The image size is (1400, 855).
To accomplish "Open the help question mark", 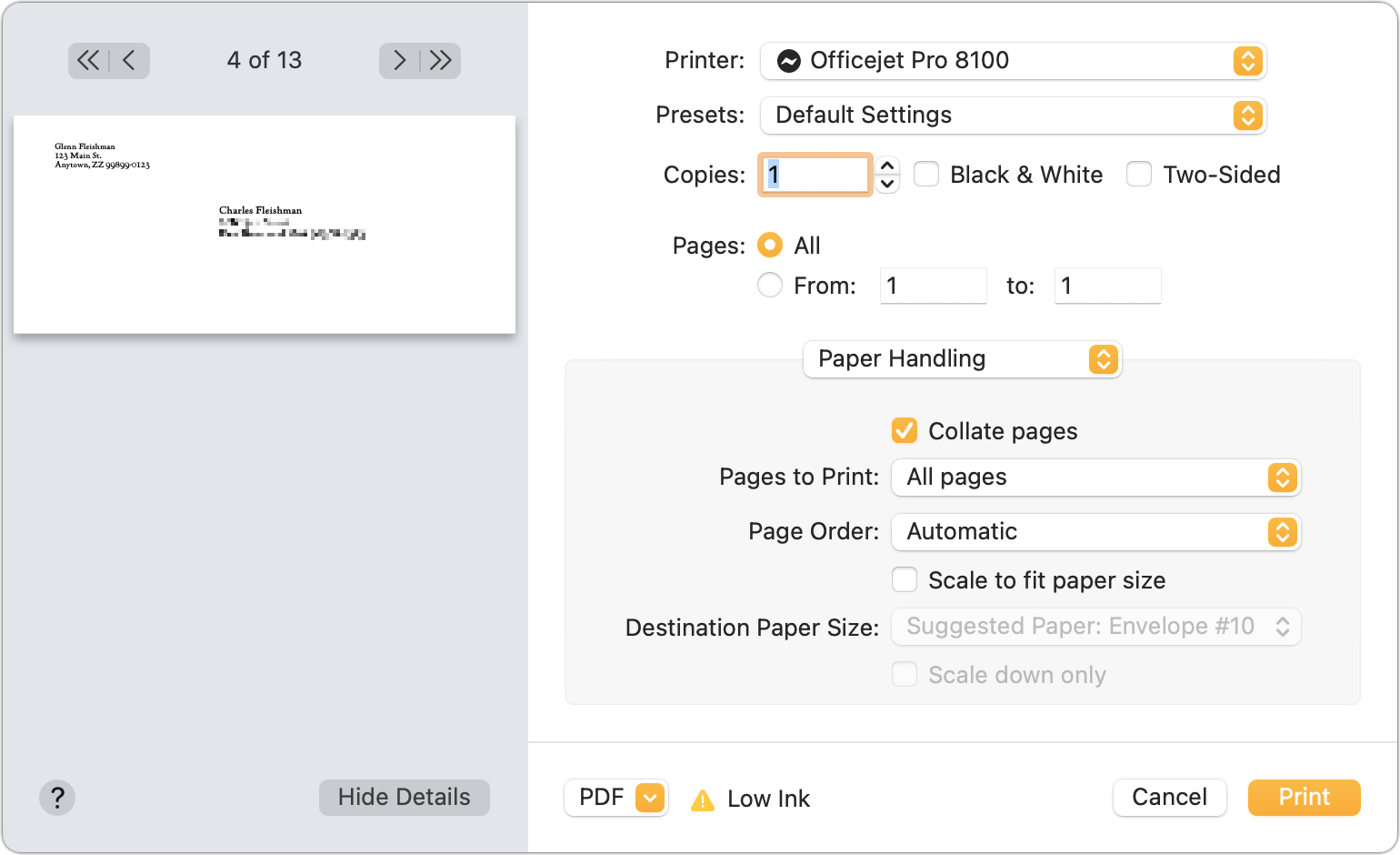I will click(x=57, y=798).
